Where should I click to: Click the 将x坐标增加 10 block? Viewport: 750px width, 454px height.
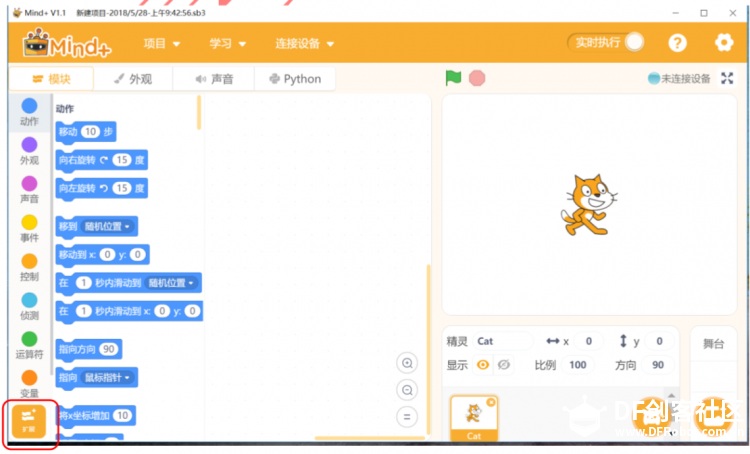pyautogui.click(x=96, y=415)
